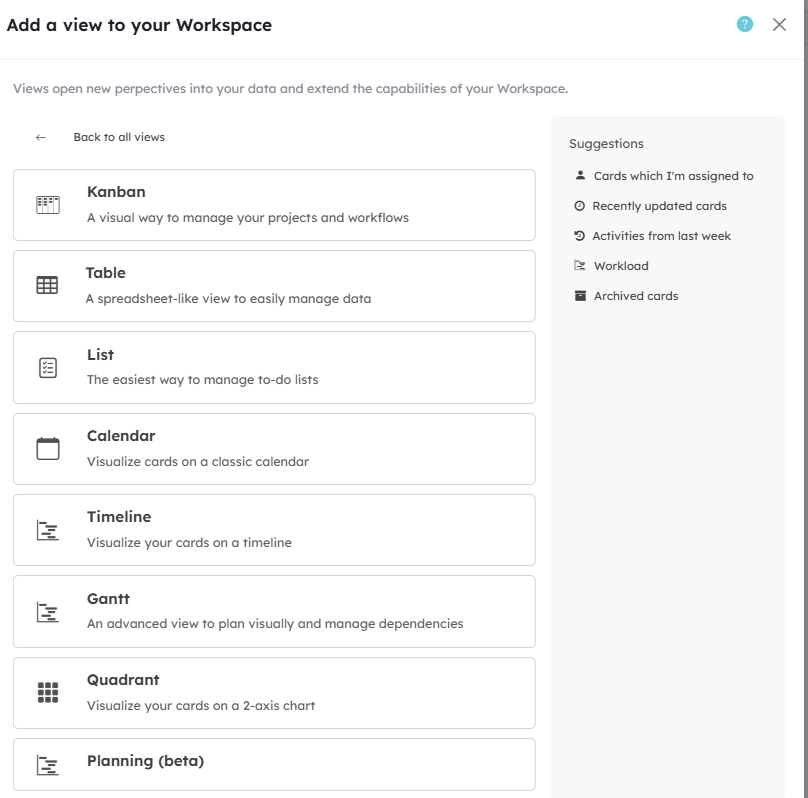Go back to all views
This screenshot has height=798, width=808.
point(119,137)
